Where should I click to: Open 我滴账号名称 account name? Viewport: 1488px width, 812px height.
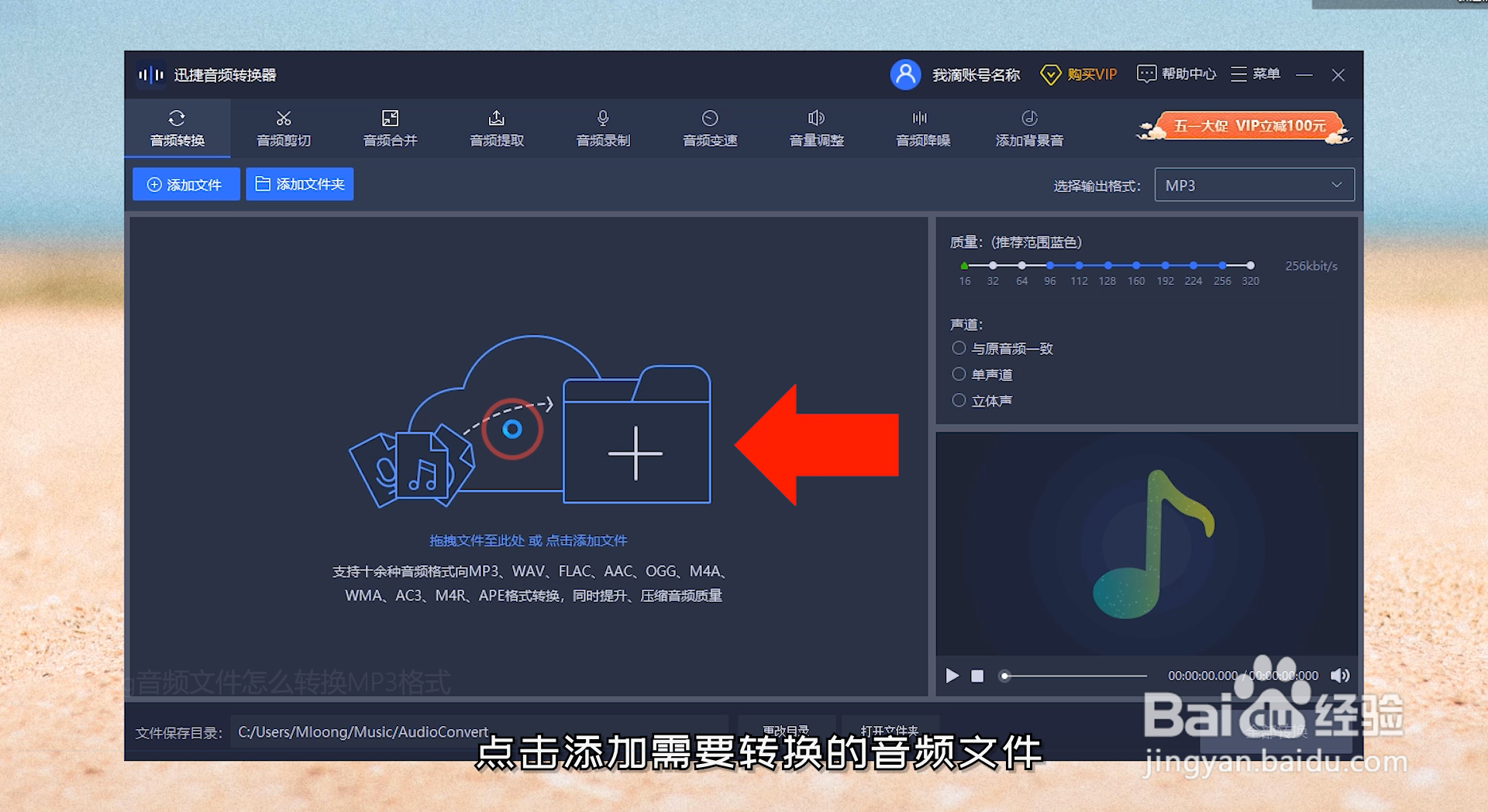click(x=976, y=74)
